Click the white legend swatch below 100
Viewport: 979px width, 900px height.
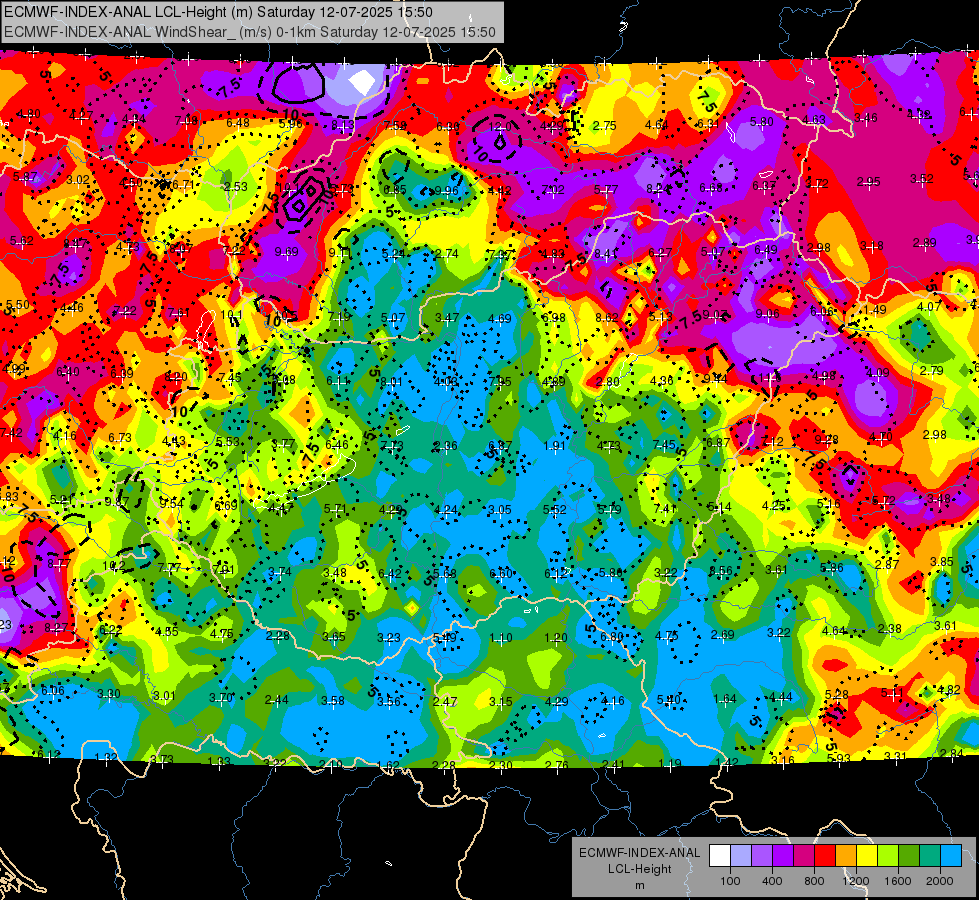pyautogui.click(x=720, y=856)
